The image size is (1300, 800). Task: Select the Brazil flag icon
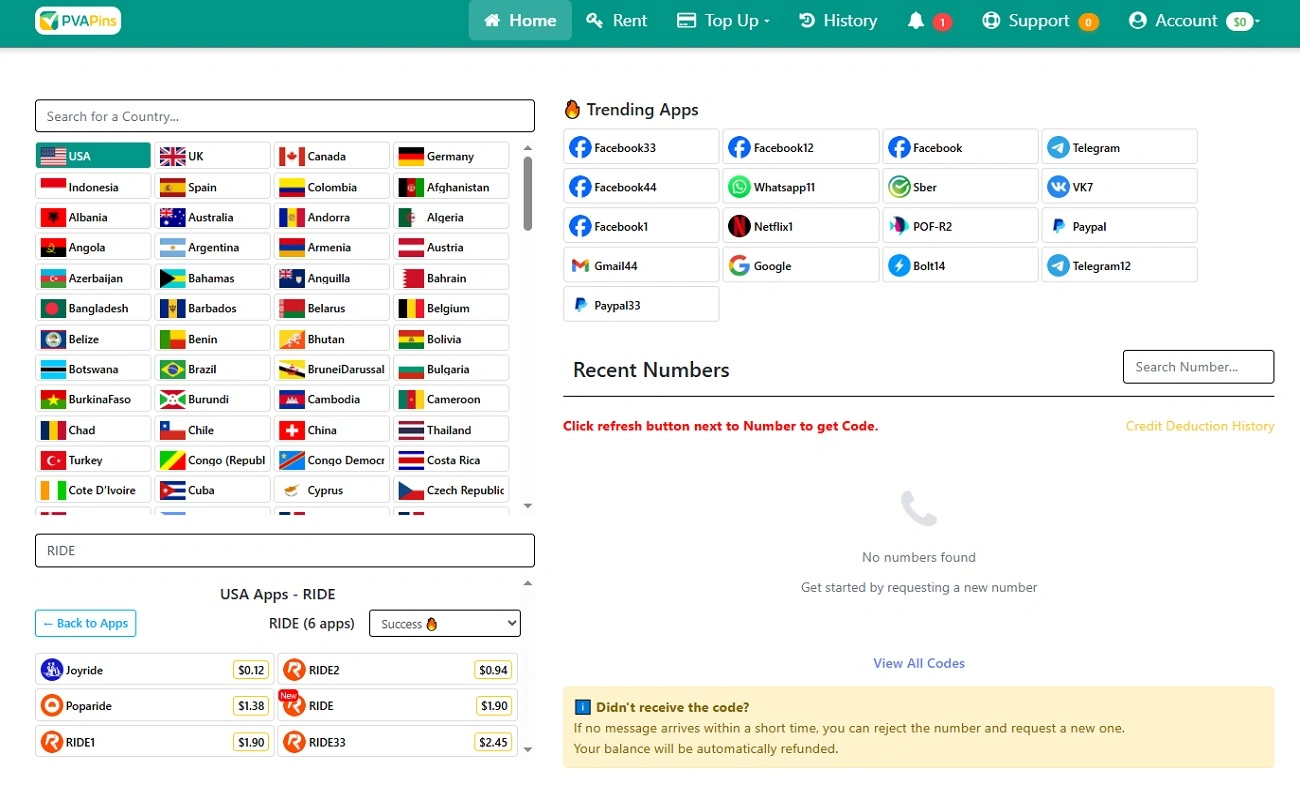pyautogui.click(x=172, y=369)
